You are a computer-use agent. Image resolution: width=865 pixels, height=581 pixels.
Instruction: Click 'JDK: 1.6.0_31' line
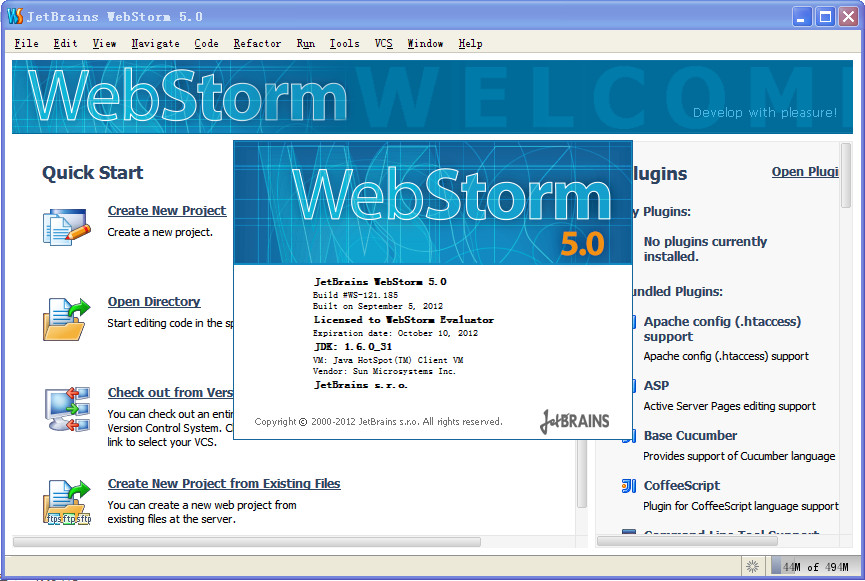(x=353, y=347)
